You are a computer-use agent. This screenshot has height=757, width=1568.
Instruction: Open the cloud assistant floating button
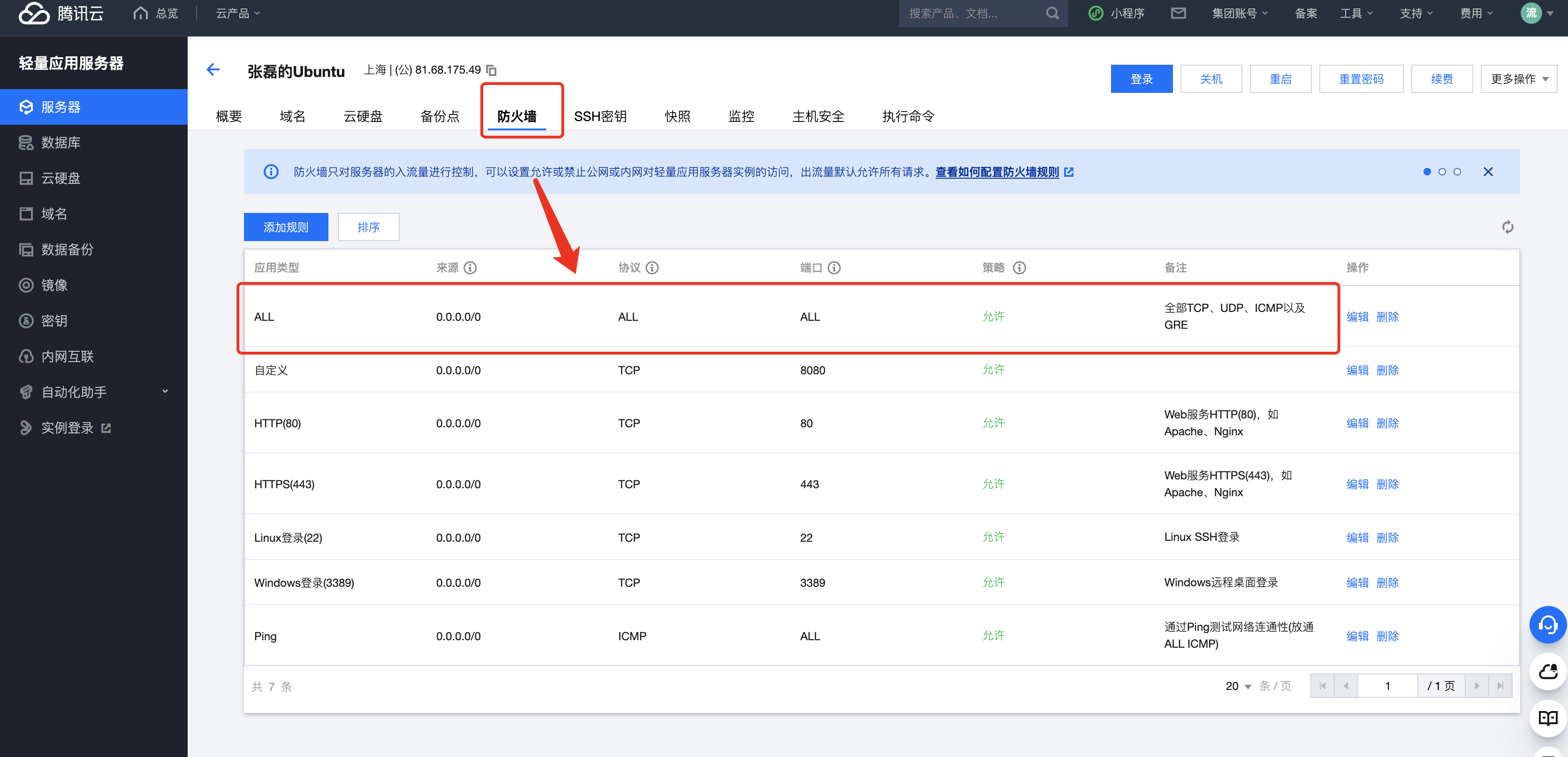point(1548,671)
